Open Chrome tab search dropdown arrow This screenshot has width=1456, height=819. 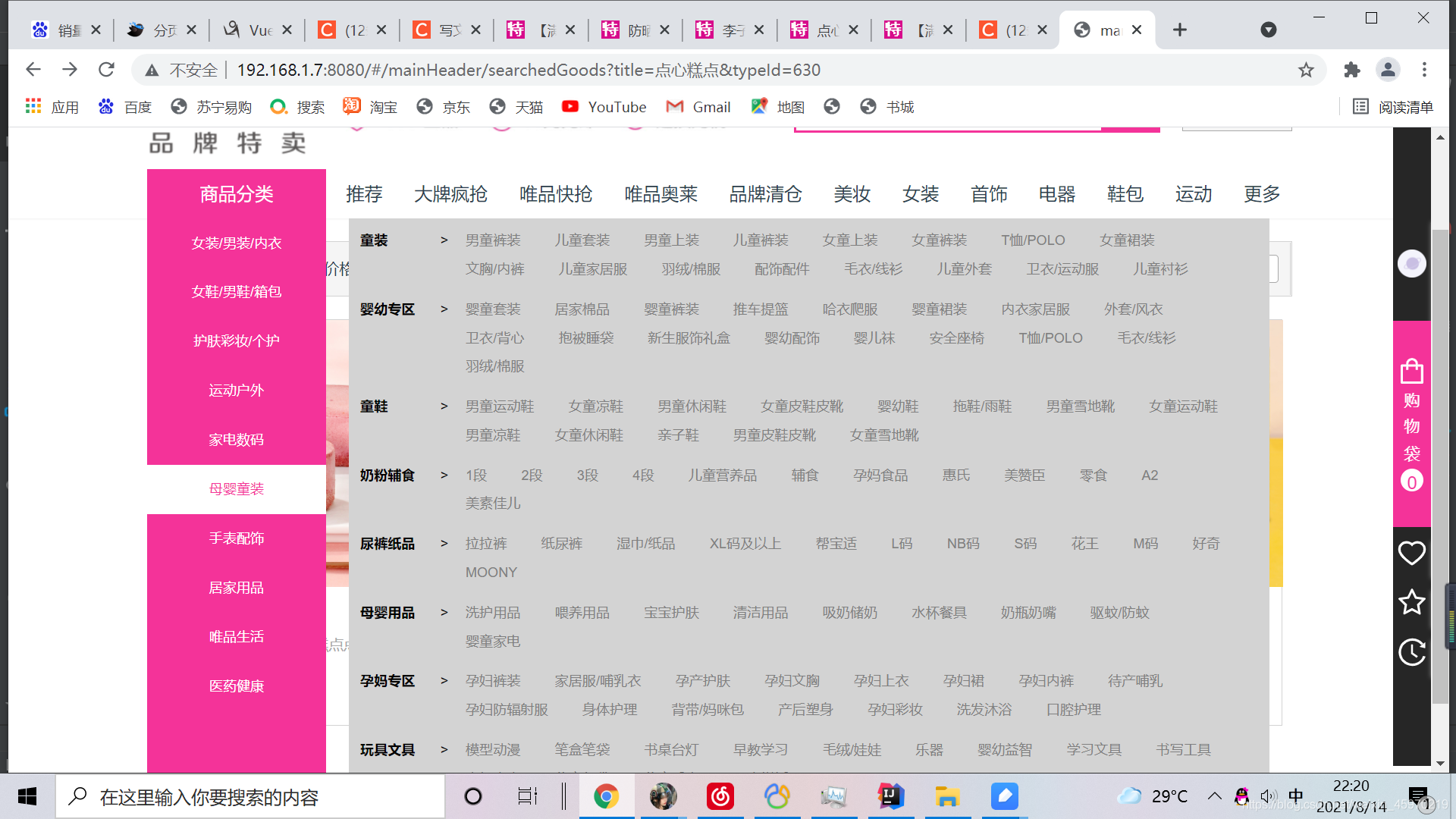pyautogui.click(x=1268, y=30)
